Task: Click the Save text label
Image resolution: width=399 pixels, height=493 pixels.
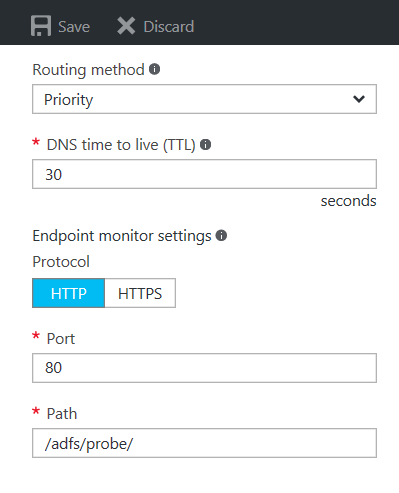Action: (74, 27)
